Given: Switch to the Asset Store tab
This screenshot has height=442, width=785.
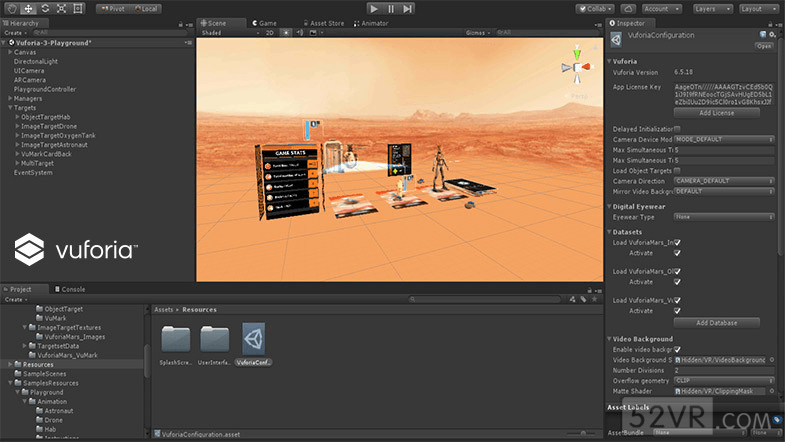Looking at the screenshot, I should tap(323, 23).
